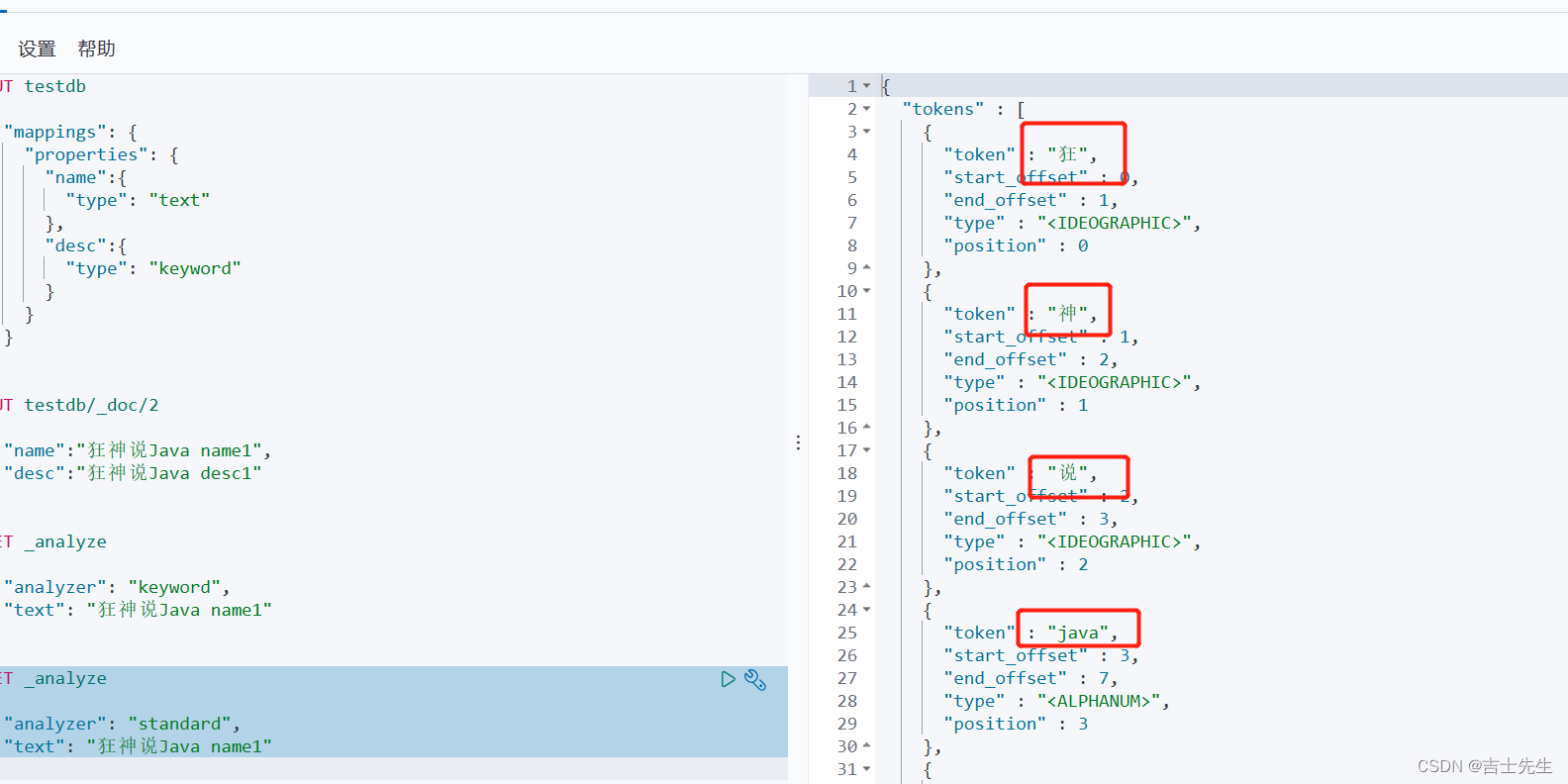The image size is (1568, 784).
Task: Toggle the fold arrow on line 30
Action: 867,746
